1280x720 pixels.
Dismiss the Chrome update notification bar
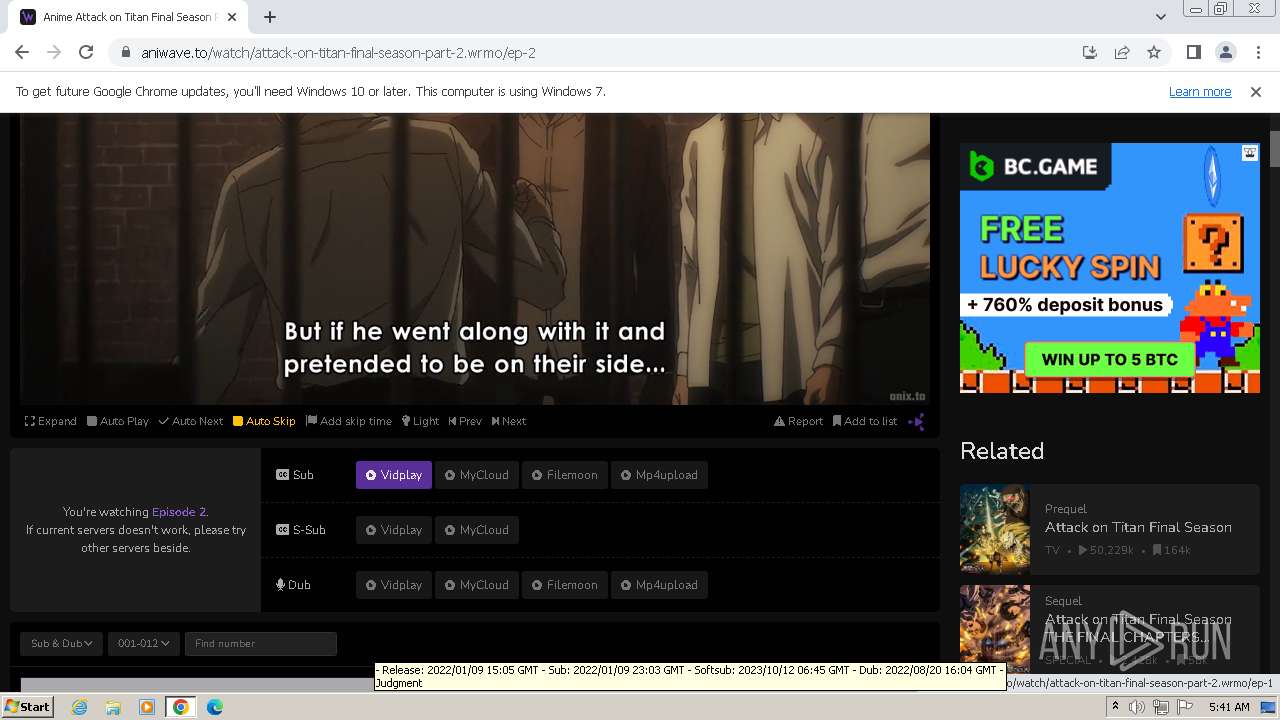(1256, 91)
